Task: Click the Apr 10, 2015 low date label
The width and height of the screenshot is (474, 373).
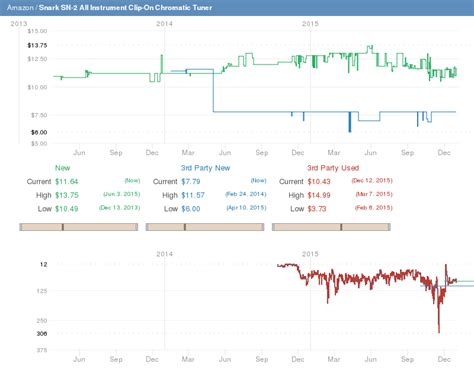Action: pos(246,208)
